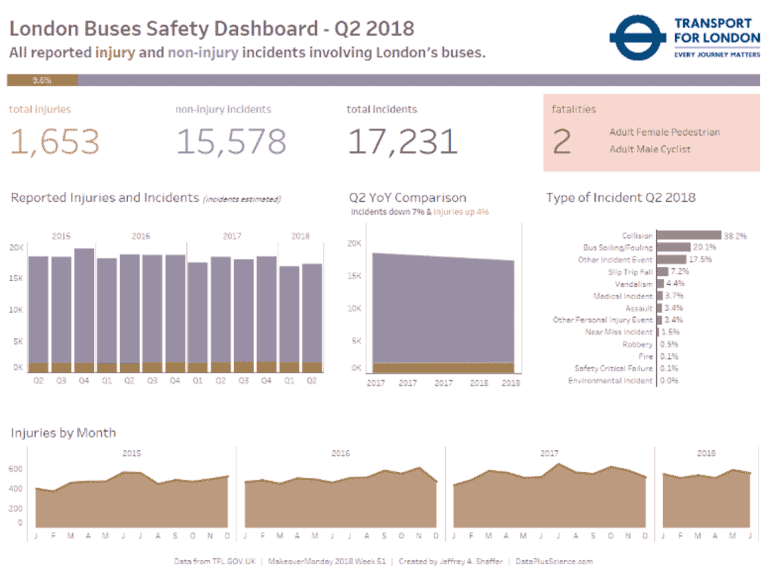The image size is (768, 574).
Task: Click the Q2 YoY Comparison area chart
Action: (x=443, y=313)
